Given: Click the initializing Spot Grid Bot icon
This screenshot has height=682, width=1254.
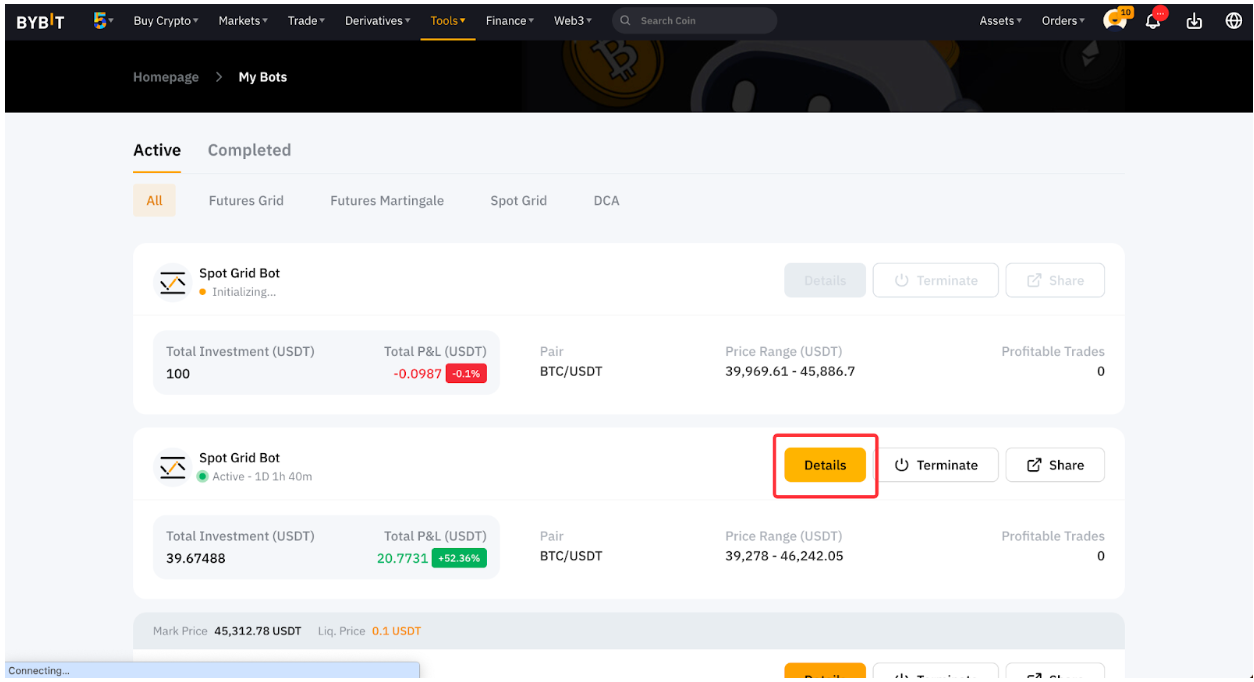Looking at the screenshot, I should (x=173, y=283).
